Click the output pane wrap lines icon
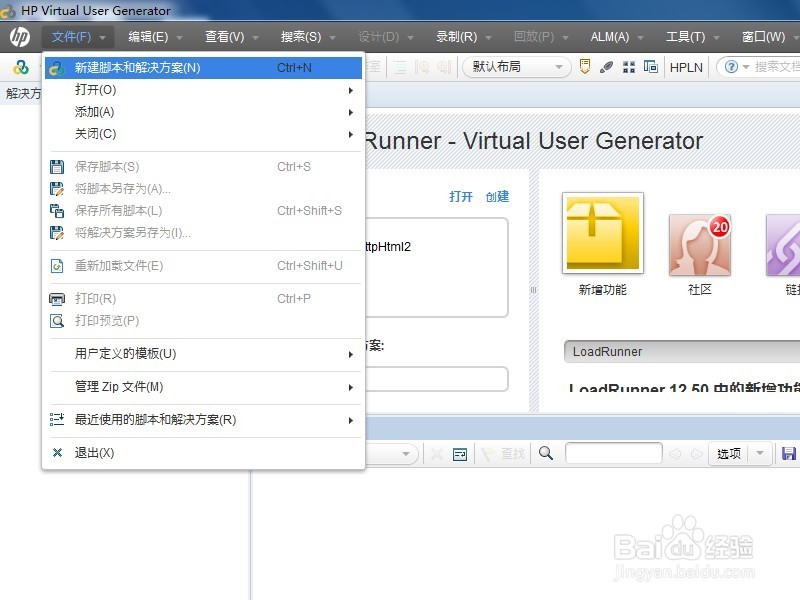 coord(460,454)
